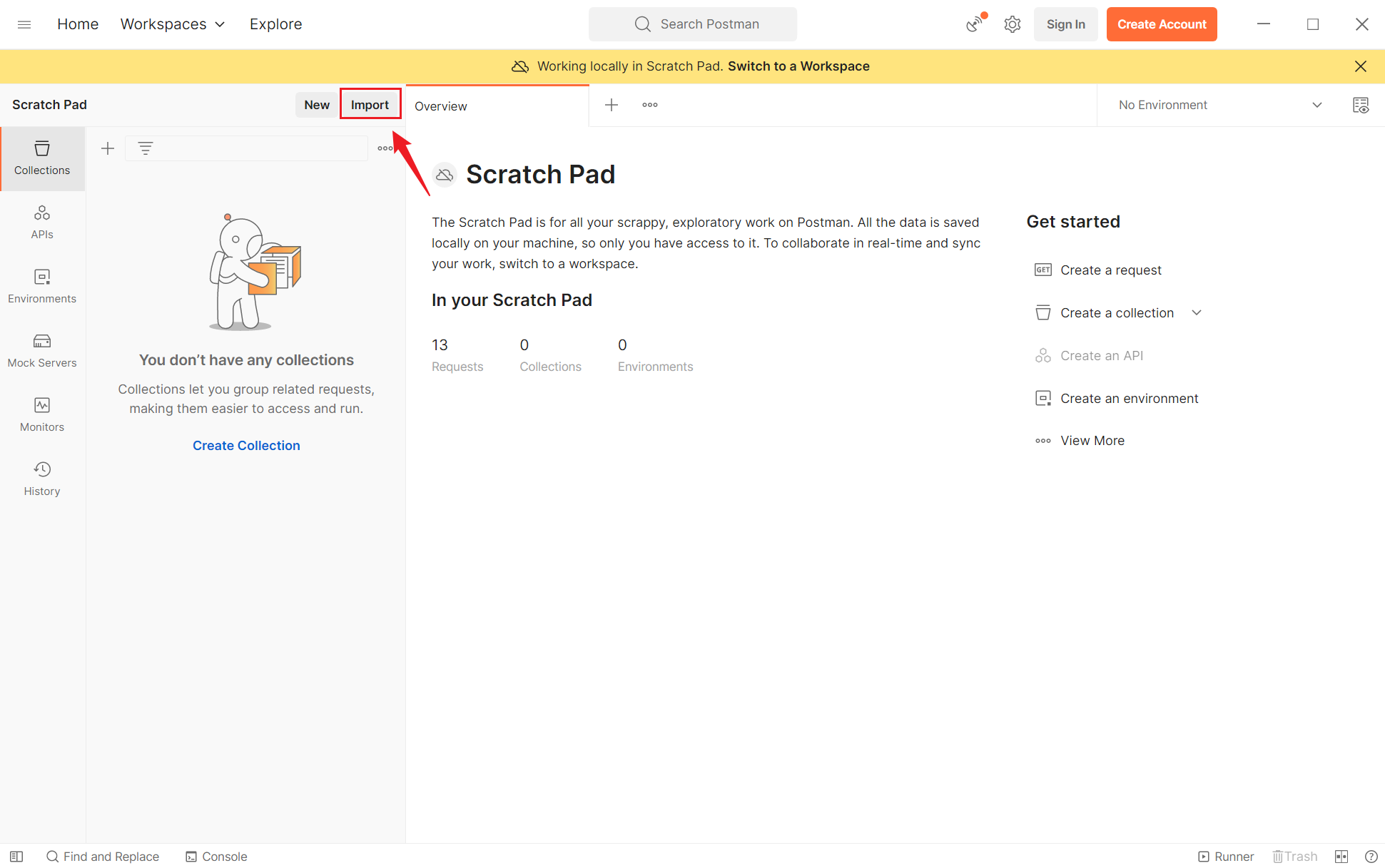This screenshot has height=868, width=1385.
Task: Expand the Workspaces dropdown
Action: [173, 24]
